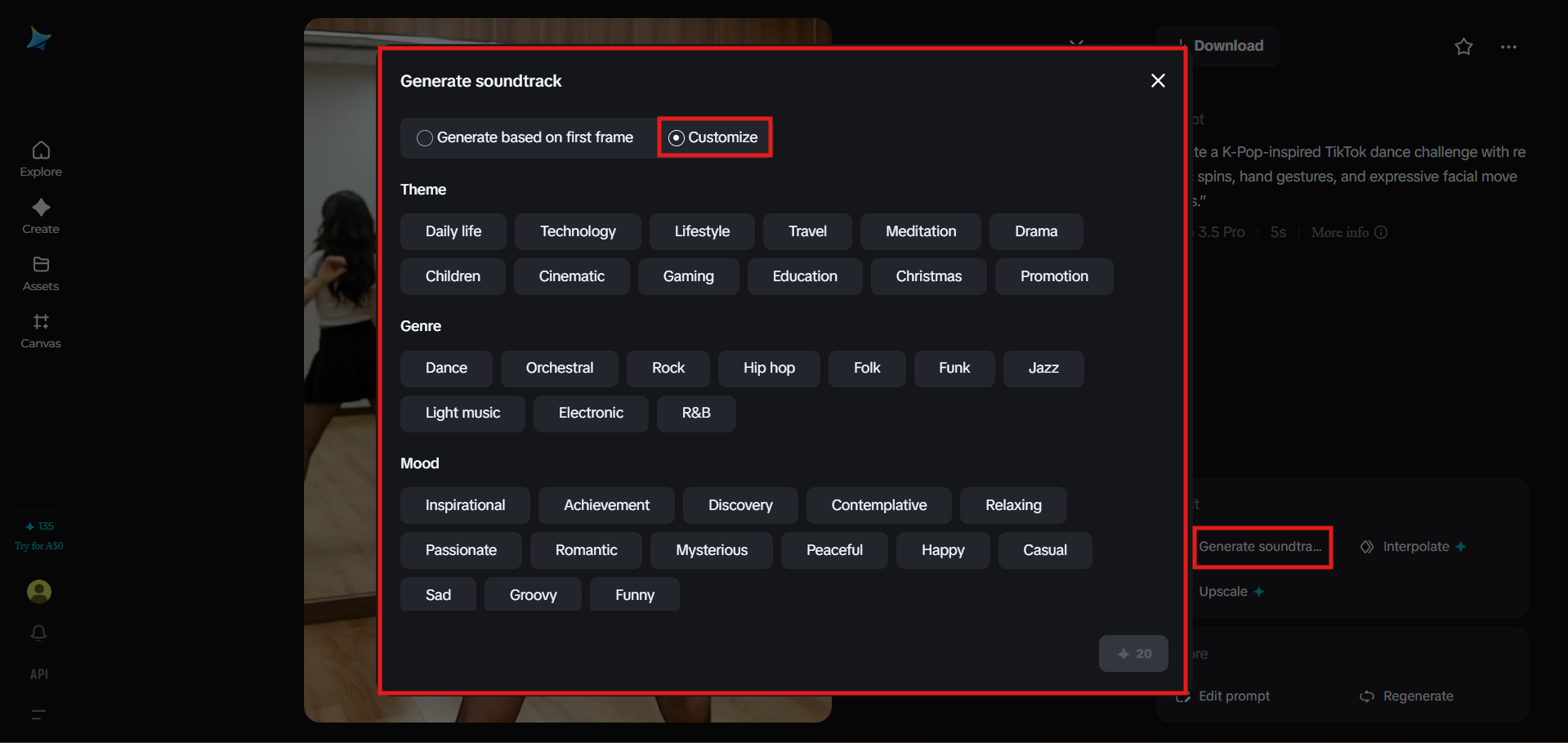Show notifications via bell icon

[x=39, y=633]
